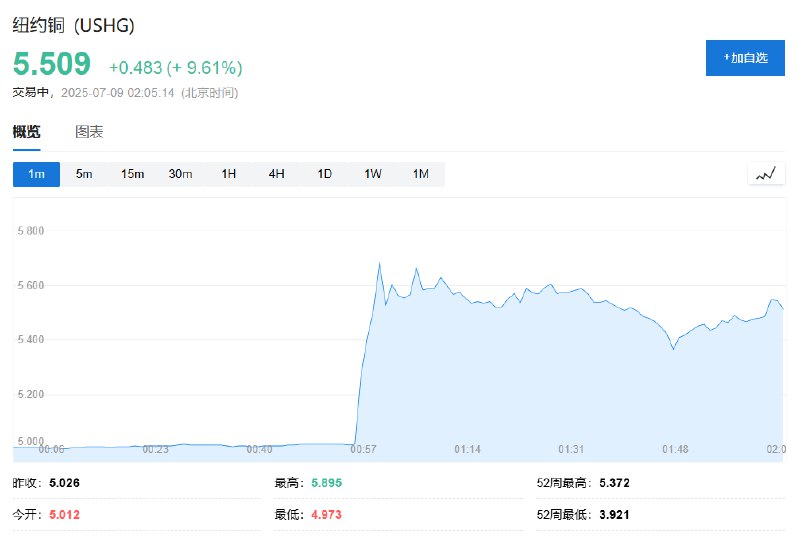Screen dimensions: 800x538
Task: Click the 00:40 time axis label
Action: pos(259,449)
